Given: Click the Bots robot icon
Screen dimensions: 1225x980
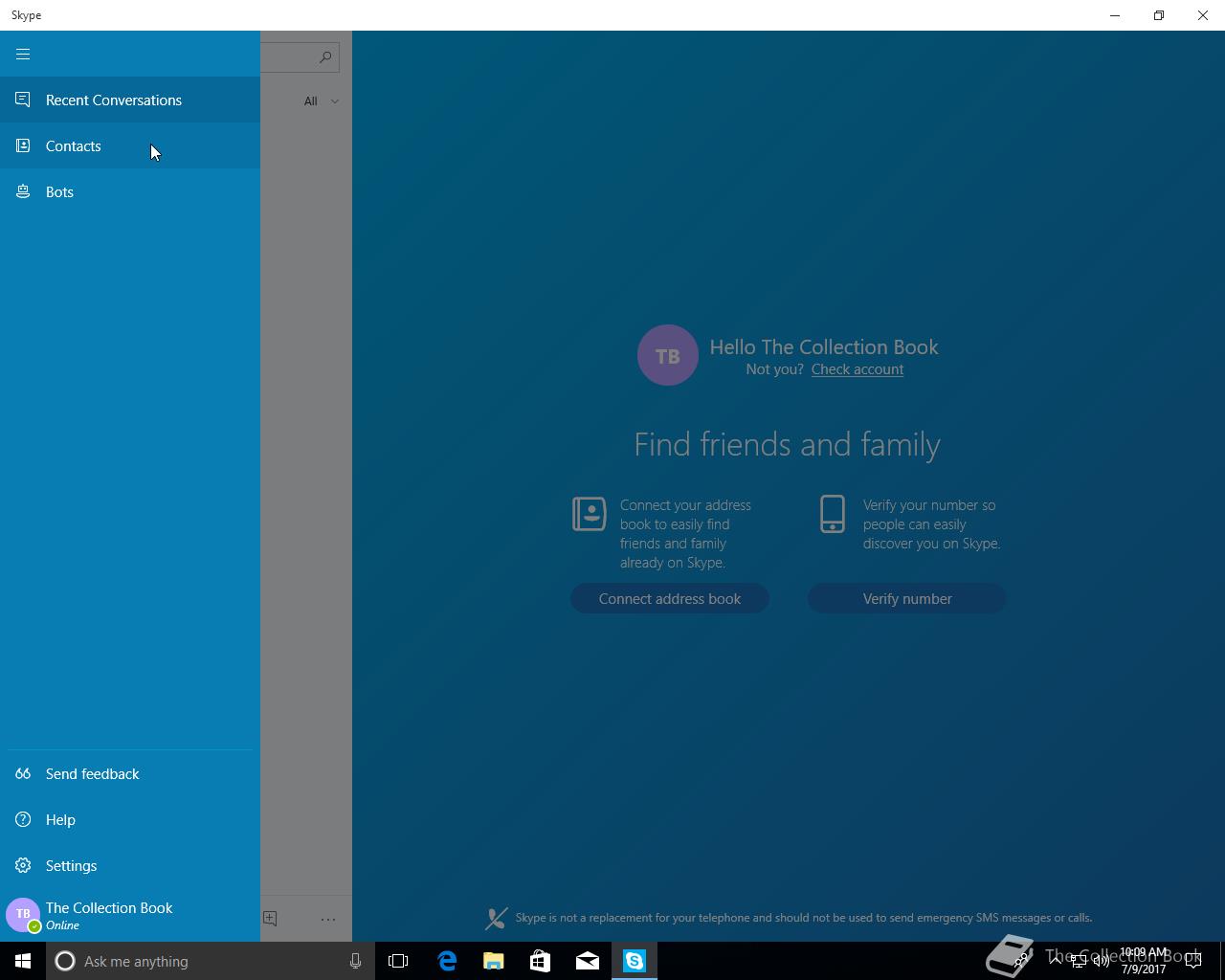Looking at the screenshot, I should [x=23, y=191].
